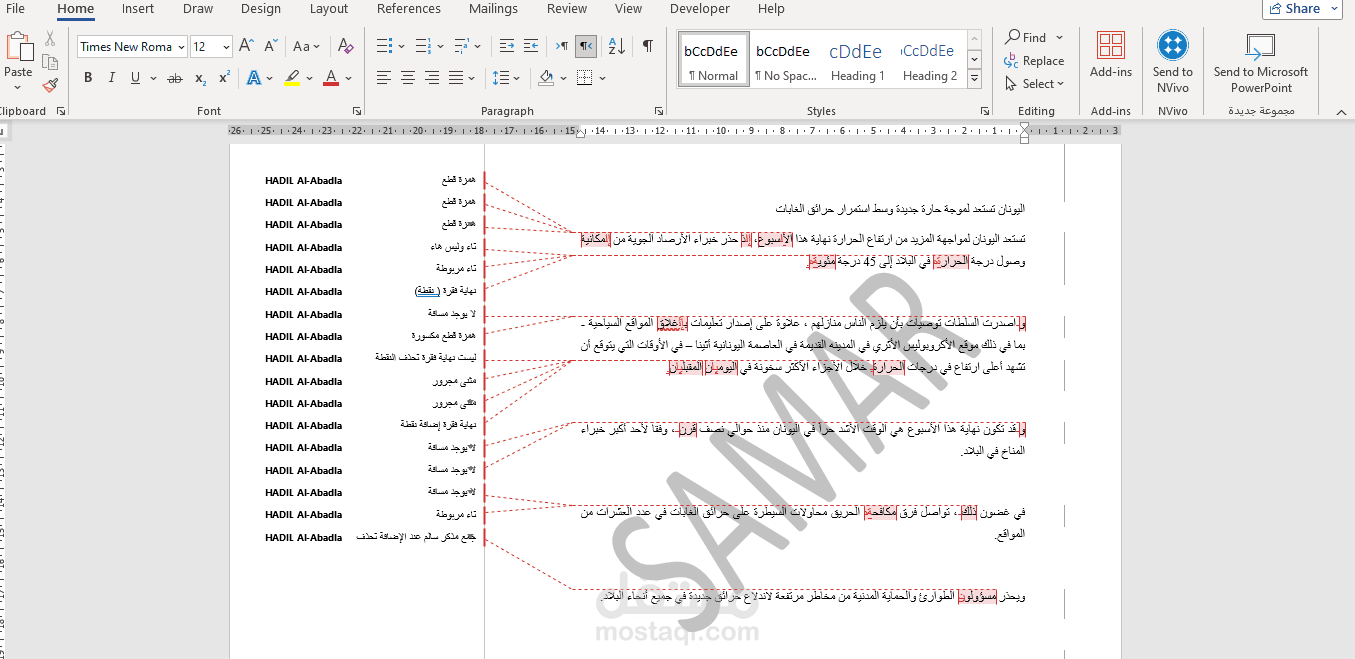Center align the text
This screenshot has height=659, width=1355.
pos(408,78)
